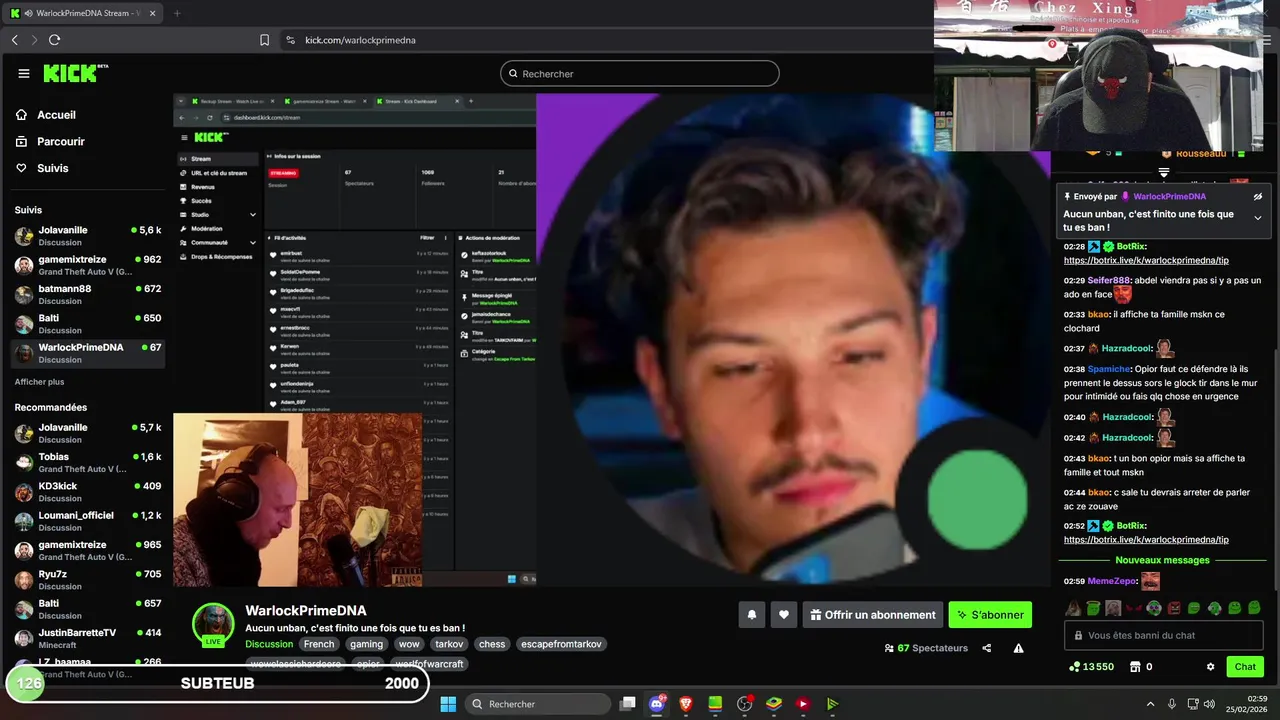Toggle the notification bell for channel
This screenshot has height=720, width=1280.
pos(752,615)
